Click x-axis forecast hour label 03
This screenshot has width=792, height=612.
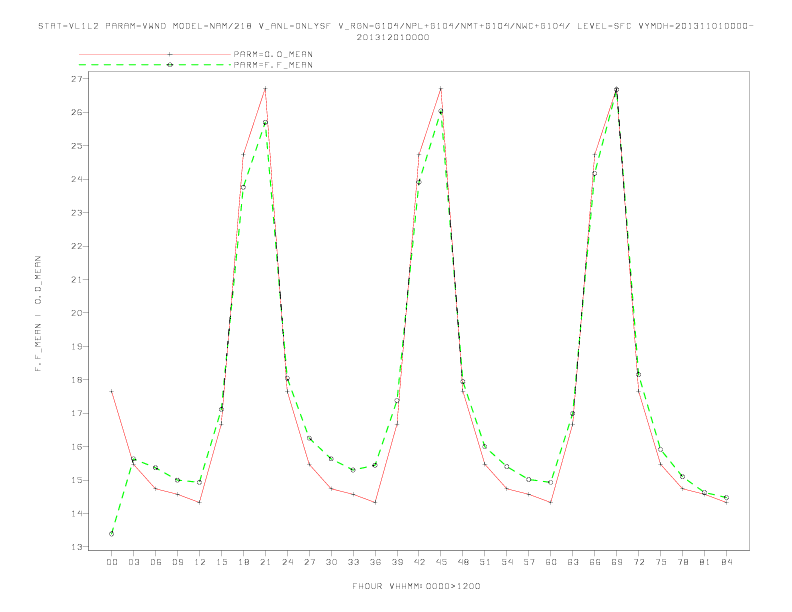click(x=133, y=562)
